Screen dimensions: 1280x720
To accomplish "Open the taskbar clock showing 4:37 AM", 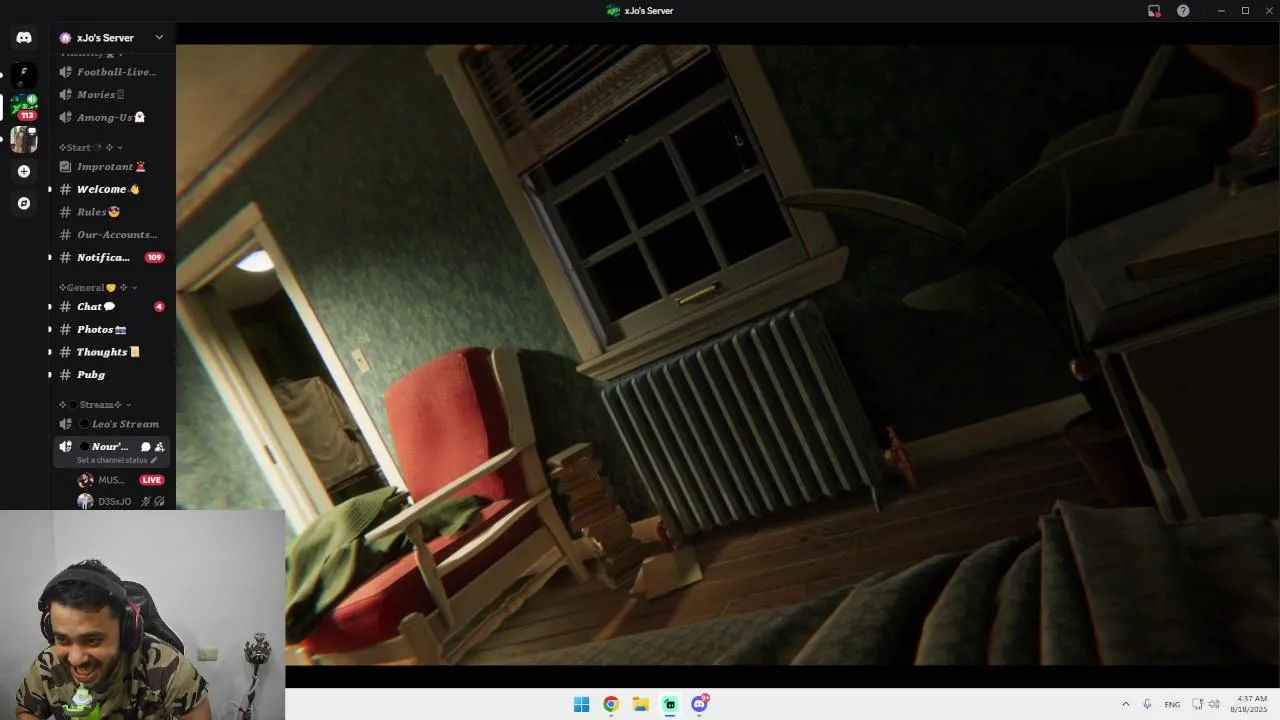I will coord(1250,704).
